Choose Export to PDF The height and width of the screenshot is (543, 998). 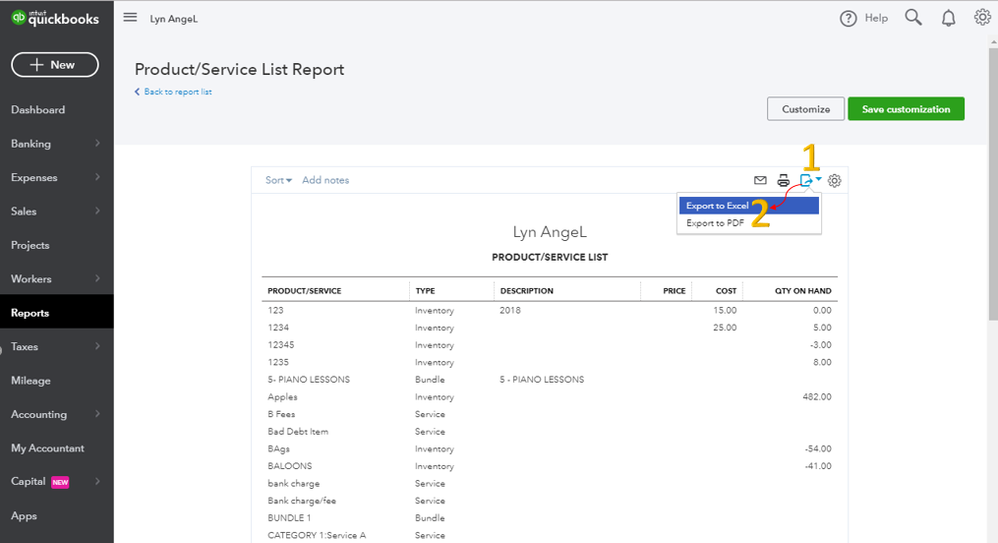point(748,223)
